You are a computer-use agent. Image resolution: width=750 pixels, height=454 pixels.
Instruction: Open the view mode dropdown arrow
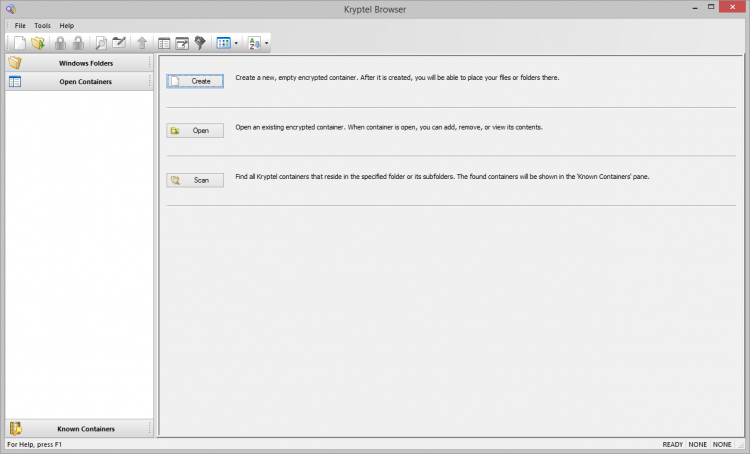click(x=236, y=44)
